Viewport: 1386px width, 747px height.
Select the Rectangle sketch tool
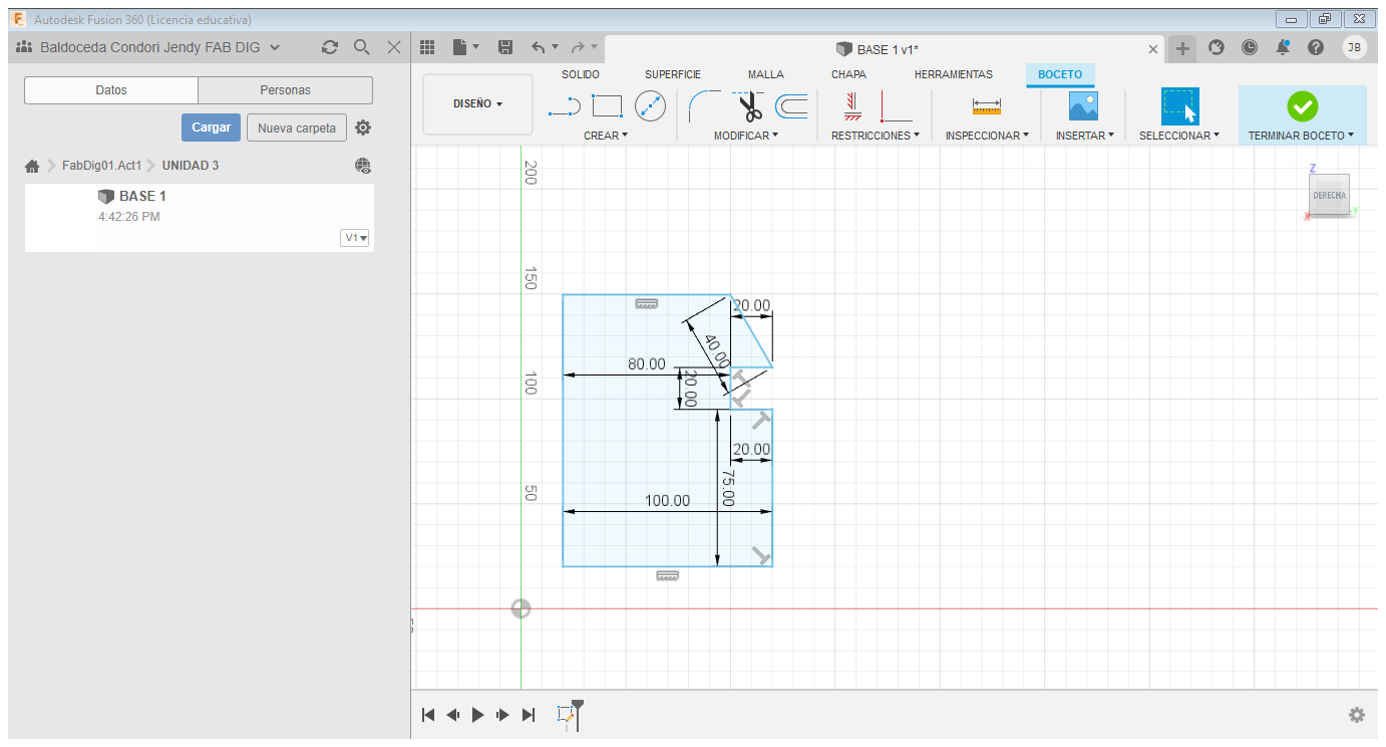[607, 106]
